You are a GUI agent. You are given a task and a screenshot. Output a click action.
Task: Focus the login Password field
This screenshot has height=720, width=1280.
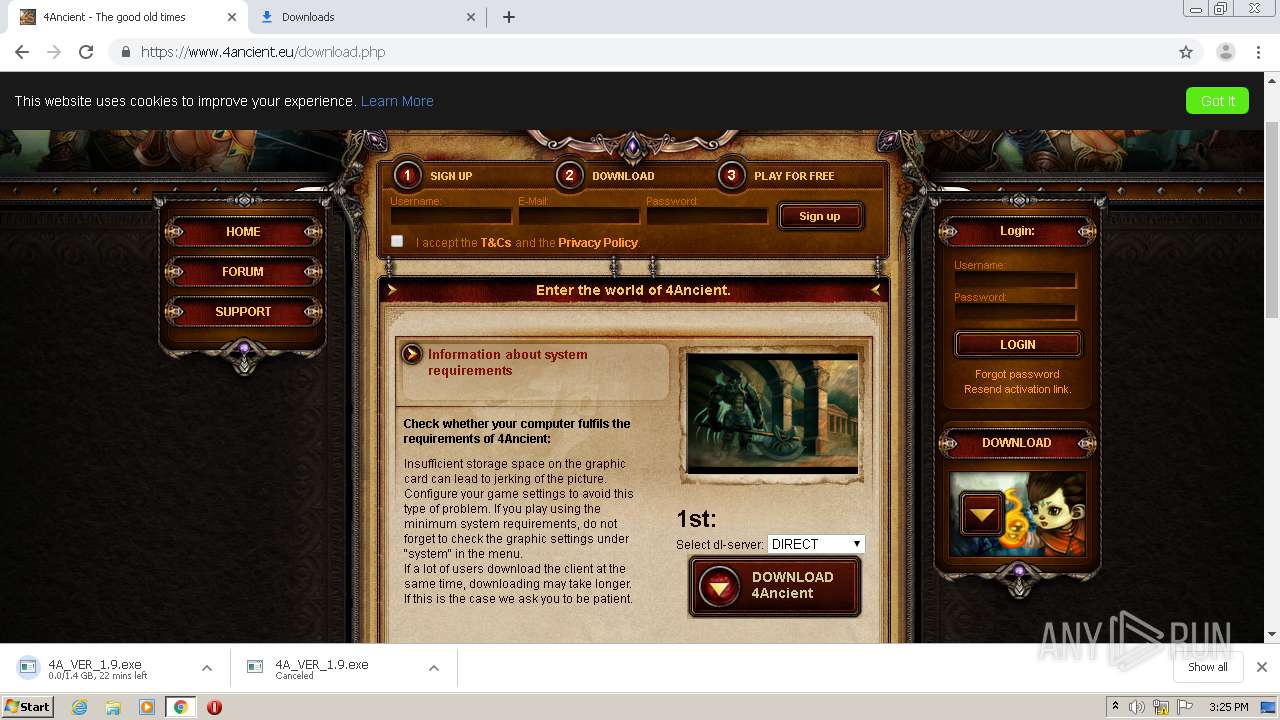coord(1015,312)
